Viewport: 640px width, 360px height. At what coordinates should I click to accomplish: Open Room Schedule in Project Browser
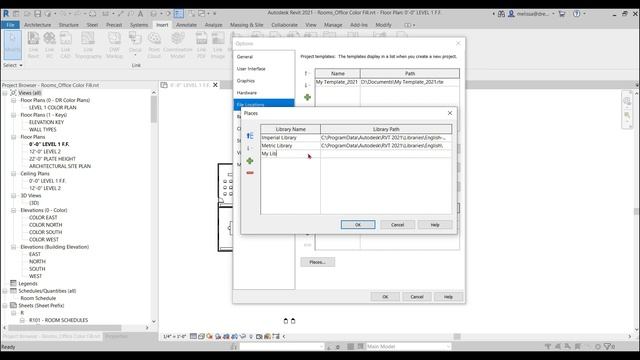pos(38,298)
